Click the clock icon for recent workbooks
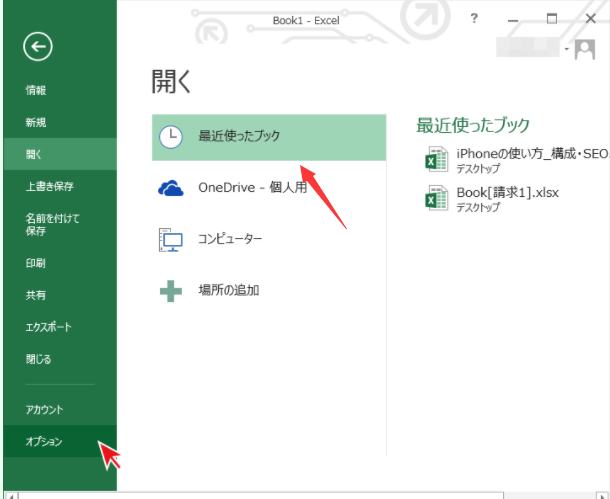610x499 pixels. tap(171, 137)
